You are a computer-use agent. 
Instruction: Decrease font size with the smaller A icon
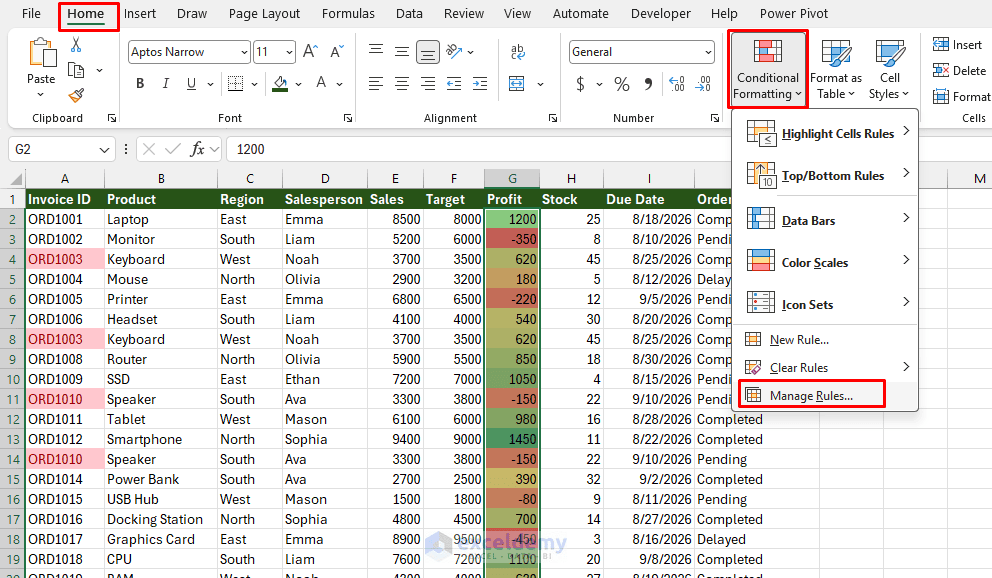337,51
